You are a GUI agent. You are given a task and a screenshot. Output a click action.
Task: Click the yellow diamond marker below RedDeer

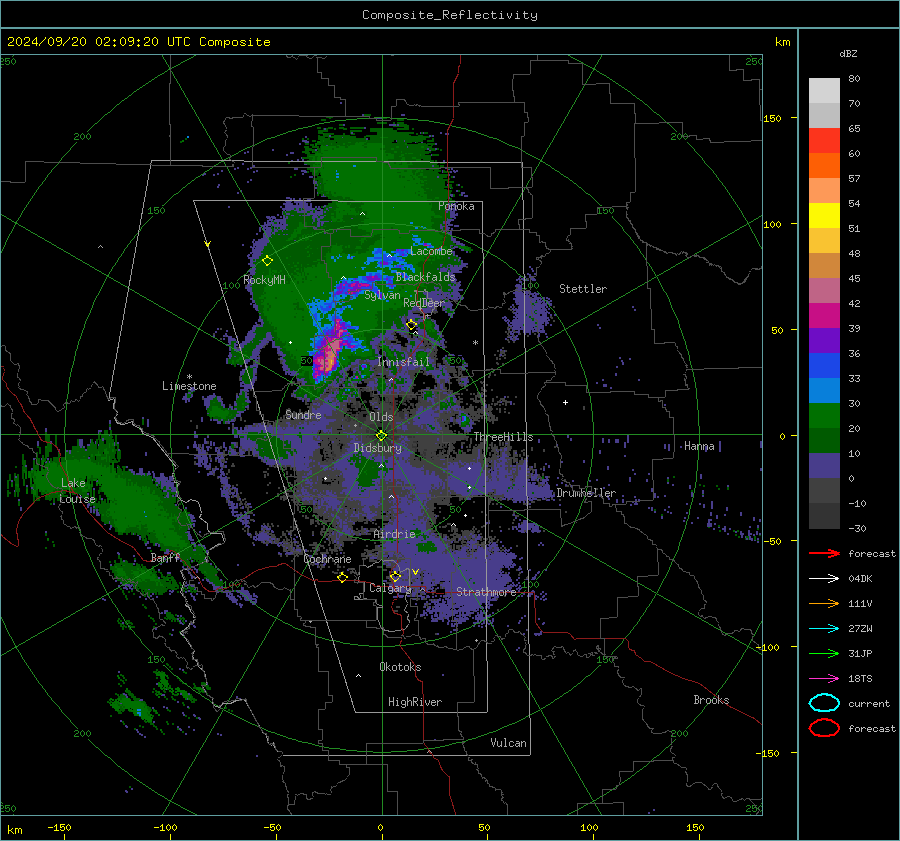click(x=411, y=325)
